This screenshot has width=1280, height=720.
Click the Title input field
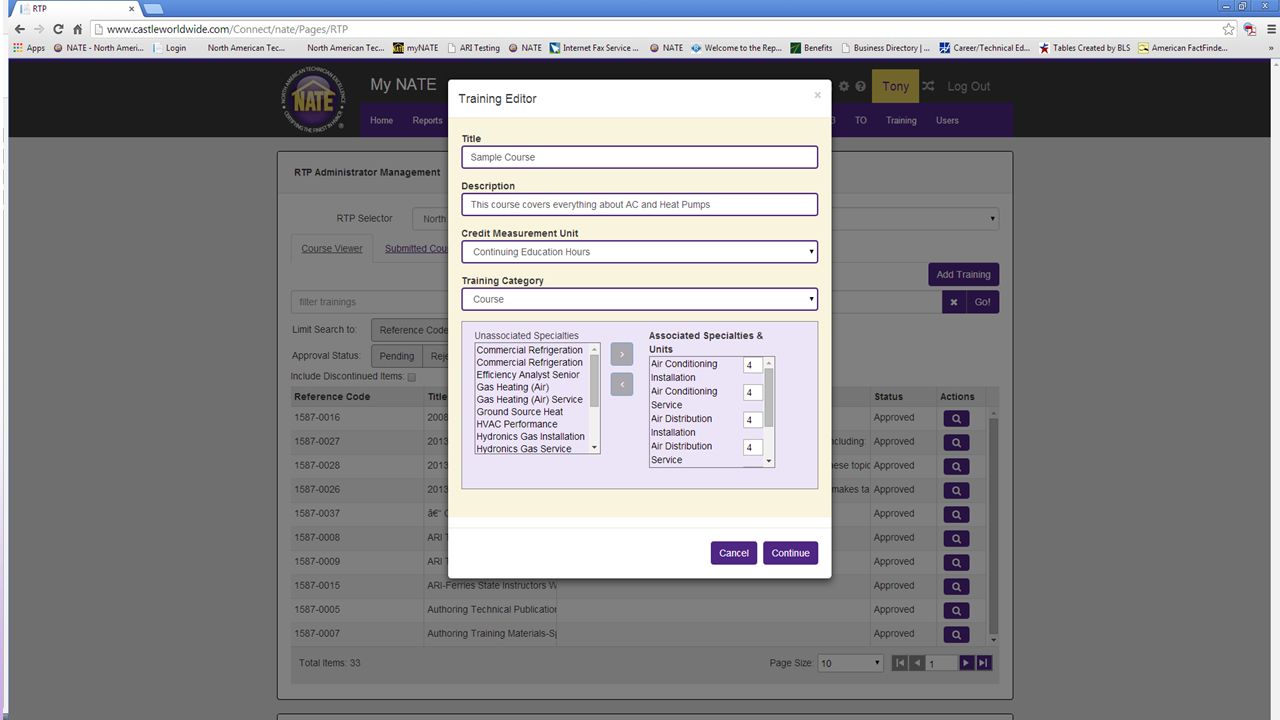point(639,157)
